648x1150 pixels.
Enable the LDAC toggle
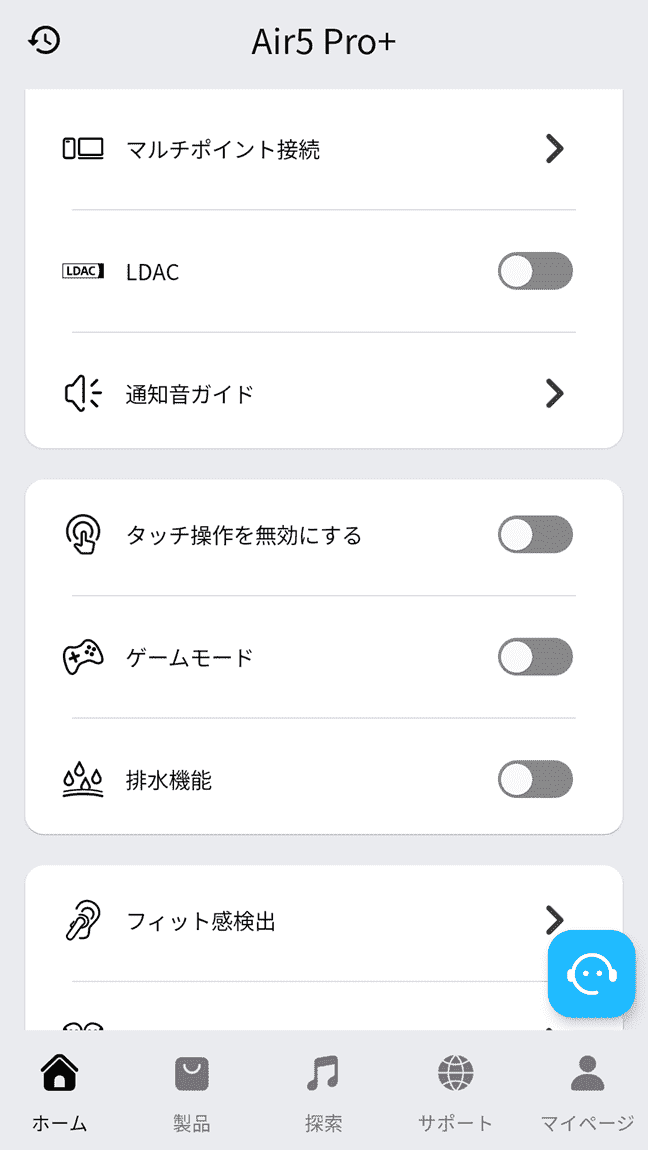535,271
